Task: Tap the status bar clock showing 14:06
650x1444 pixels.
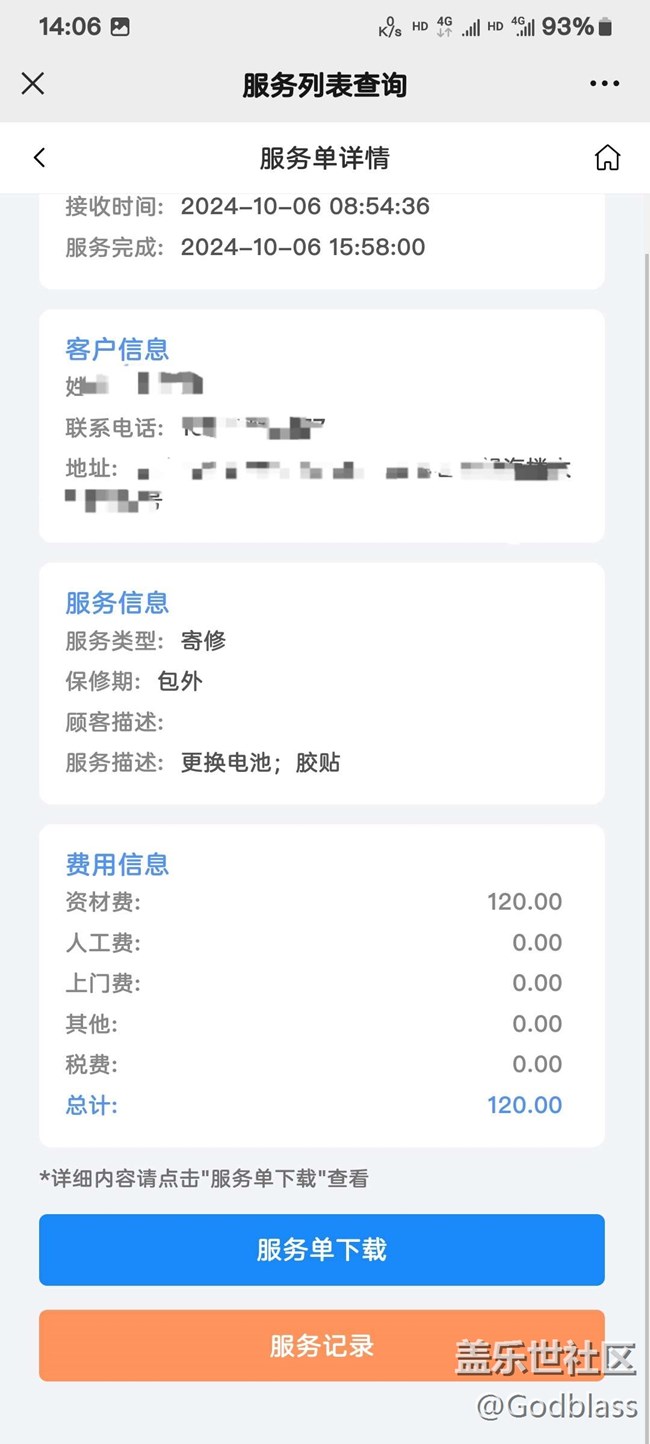Action: pos(69,28)
